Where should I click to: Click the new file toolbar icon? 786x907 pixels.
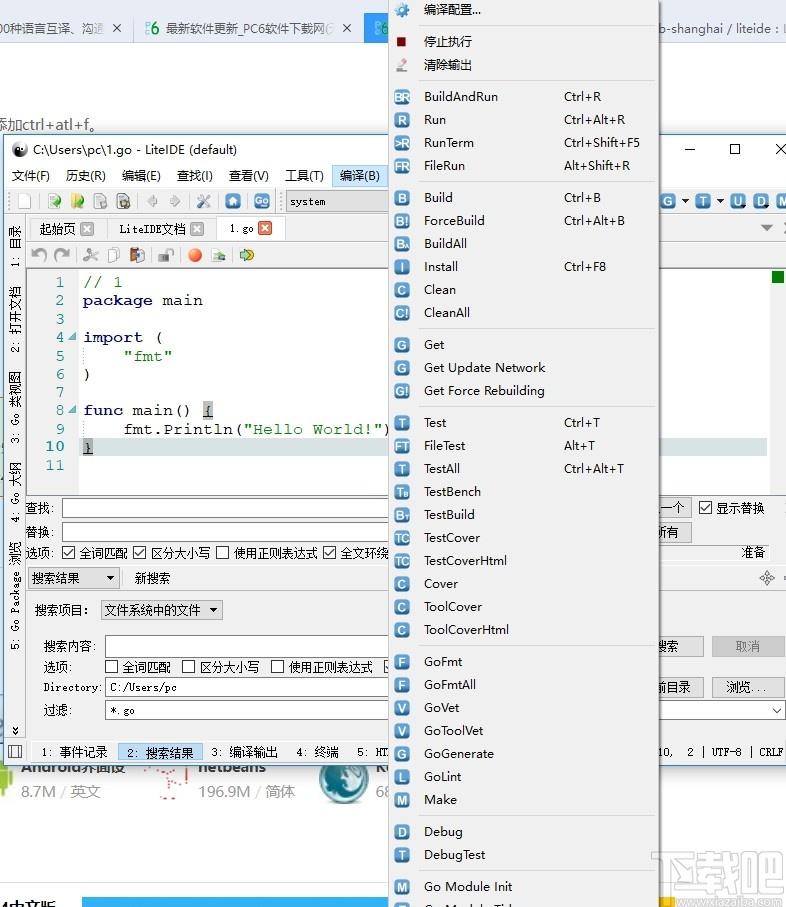pyautogui.click(x=24, y=201)
